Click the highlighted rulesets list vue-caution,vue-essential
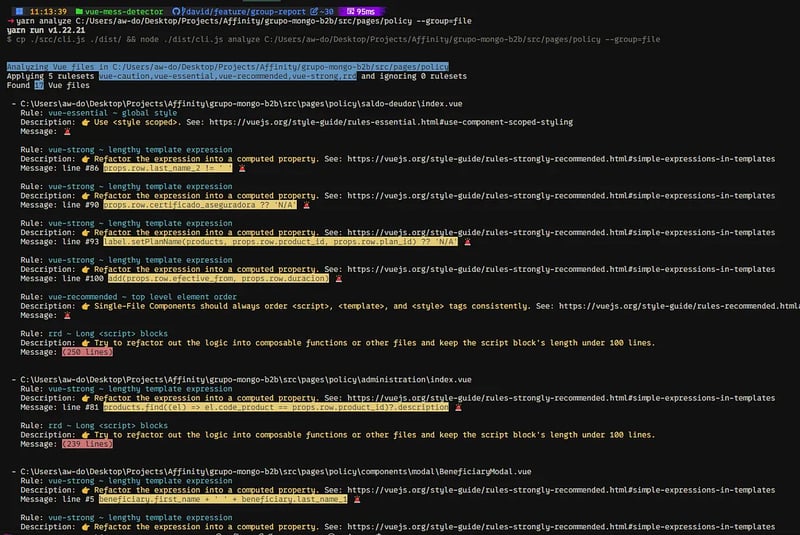Viewport: 800px width, 535px height. point(228,76)
